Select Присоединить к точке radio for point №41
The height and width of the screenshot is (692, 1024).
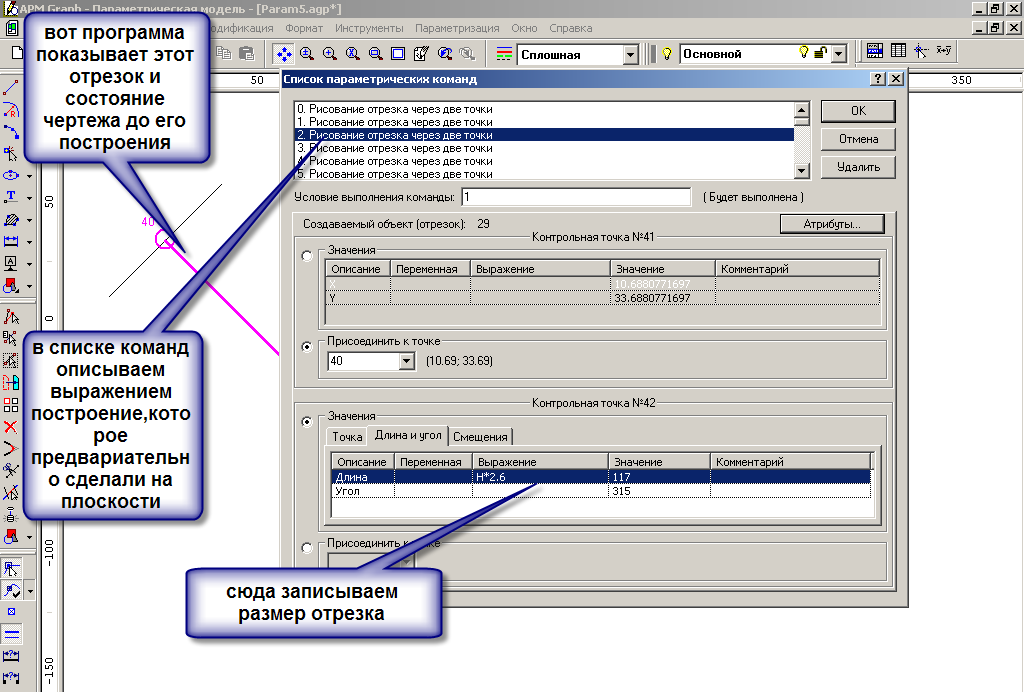point(307,347)
